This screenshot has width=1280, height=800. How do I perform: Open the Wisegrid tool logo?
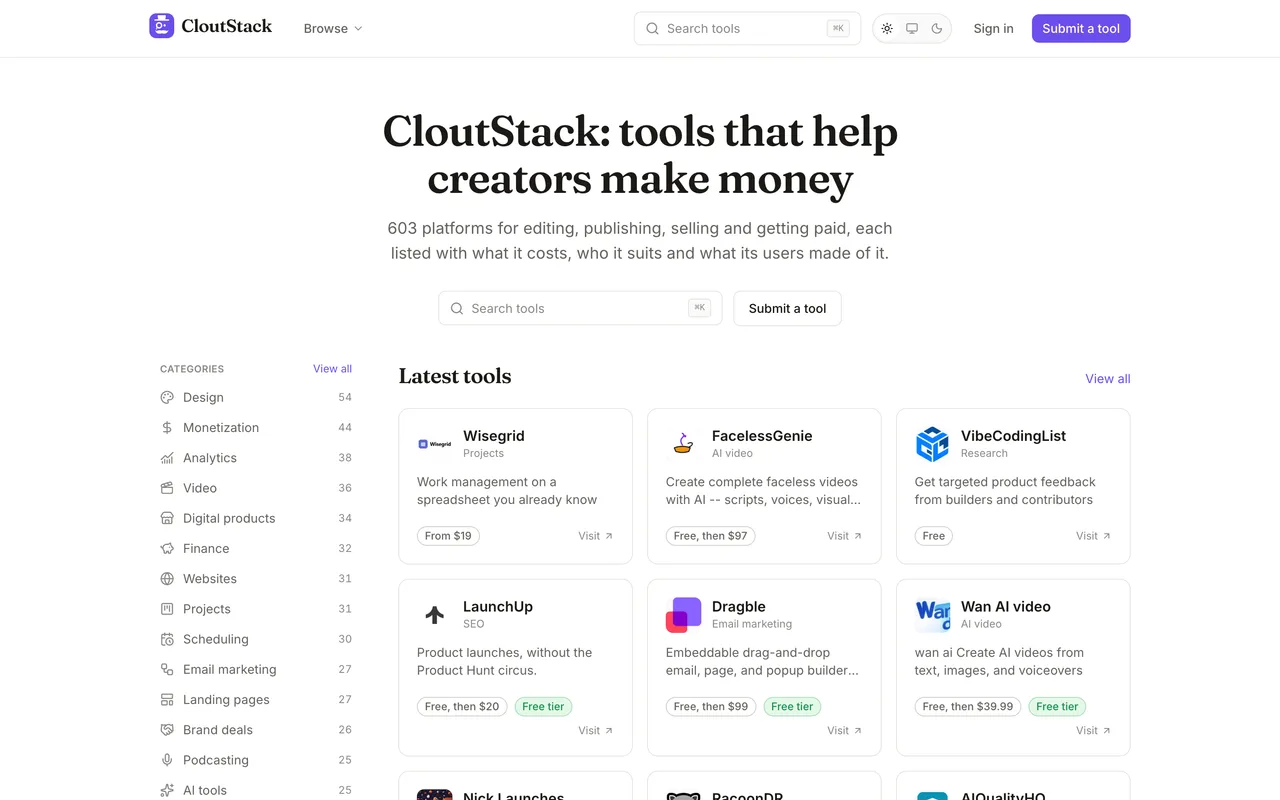point(434,444)
